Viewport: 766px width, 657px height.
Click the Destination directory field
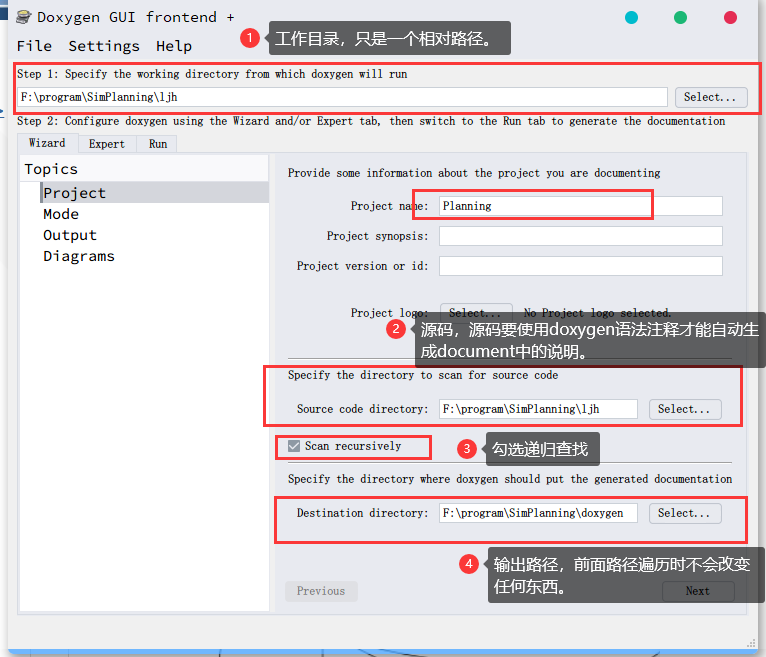coord(538,513)
